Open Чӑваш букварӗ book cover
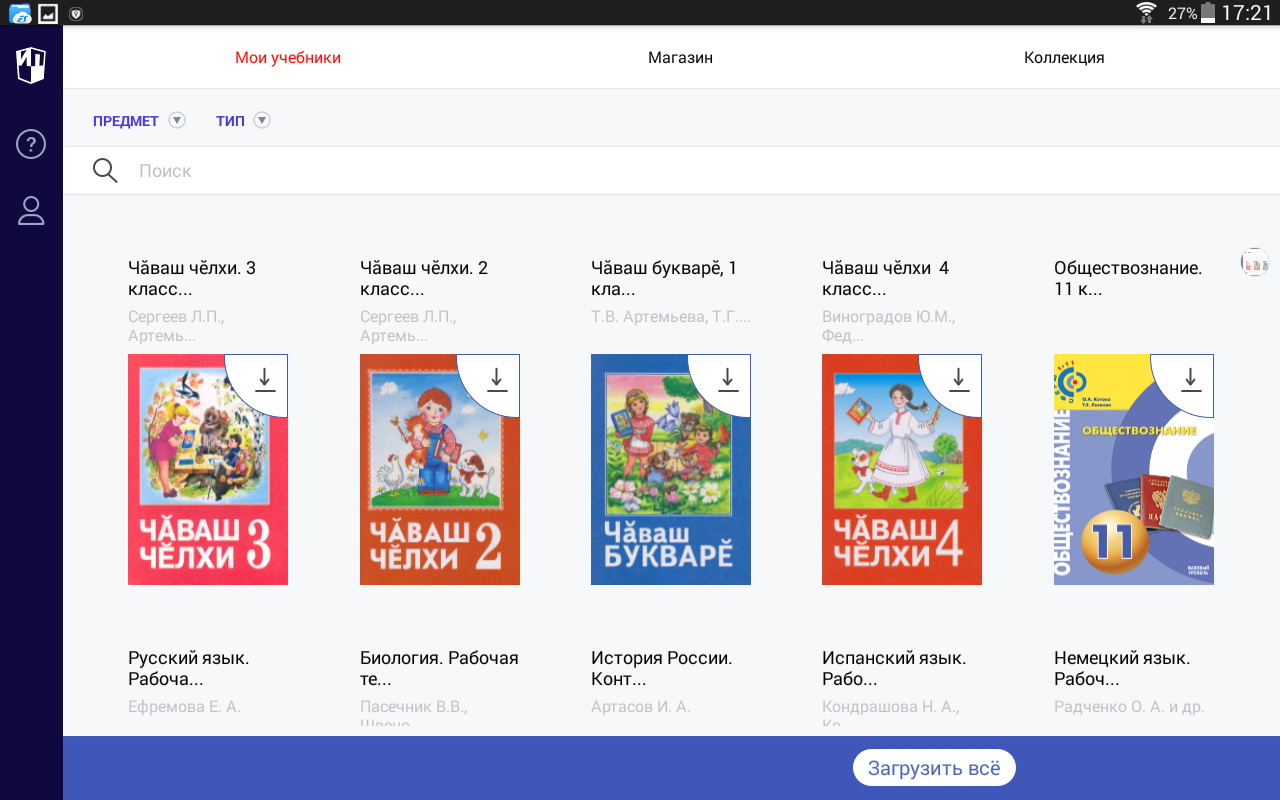Screen dimensions: 1280x800 [x=671, y=469]
